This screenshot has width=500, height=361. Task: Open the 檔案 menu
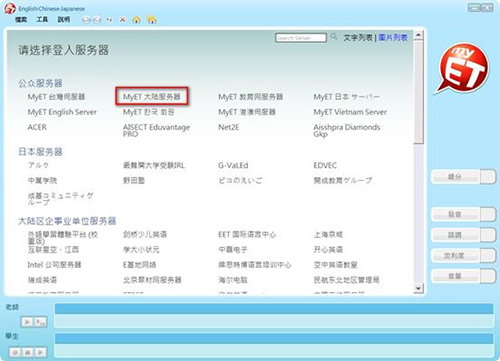[x=21, y=20]
